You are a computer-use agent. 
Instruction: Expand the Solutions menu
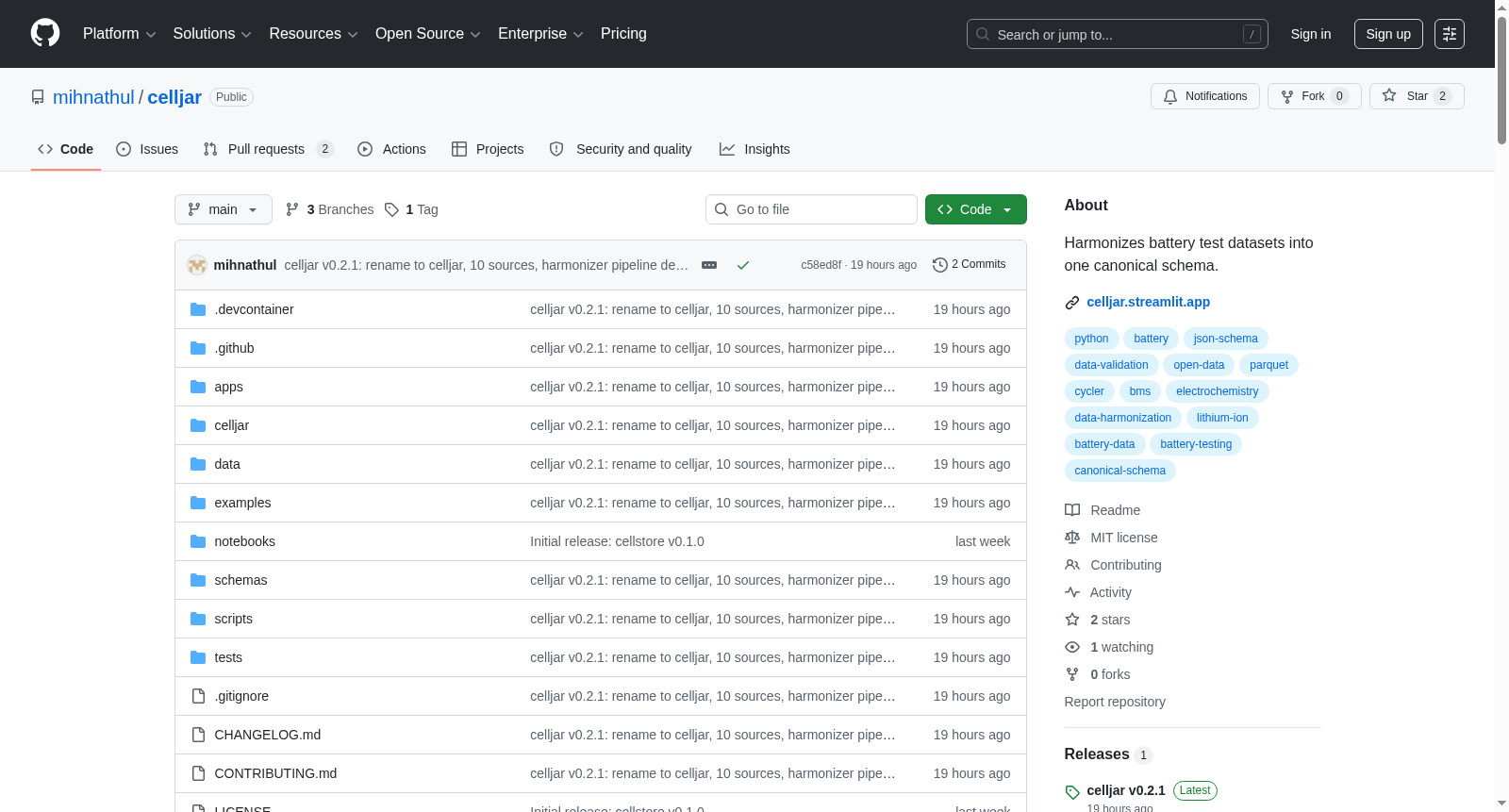(x=212, y=34)
